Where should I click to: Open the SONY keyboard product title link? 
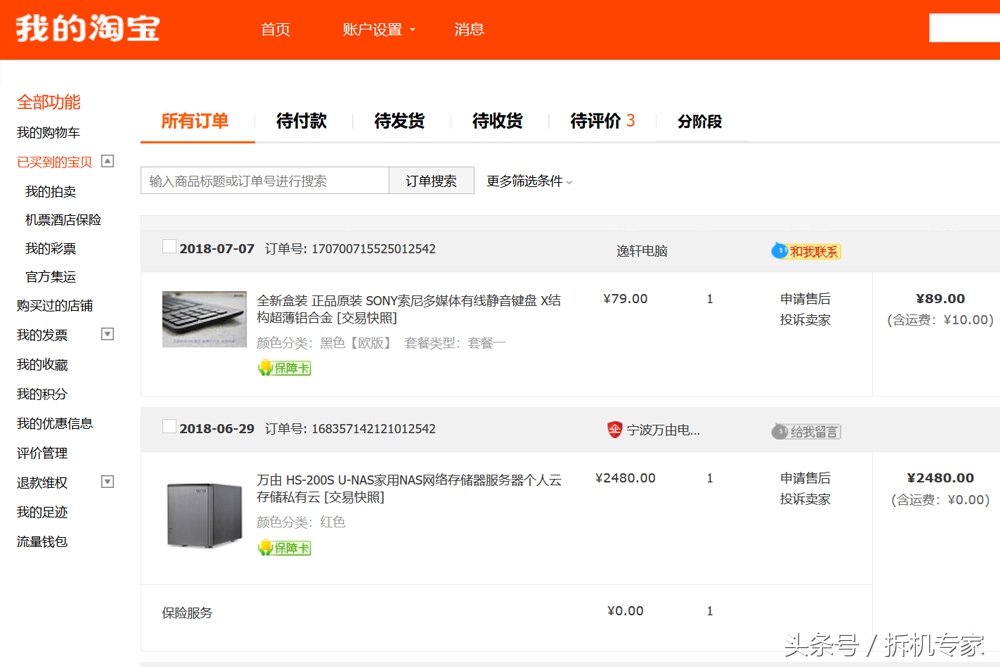coord(409,309)
